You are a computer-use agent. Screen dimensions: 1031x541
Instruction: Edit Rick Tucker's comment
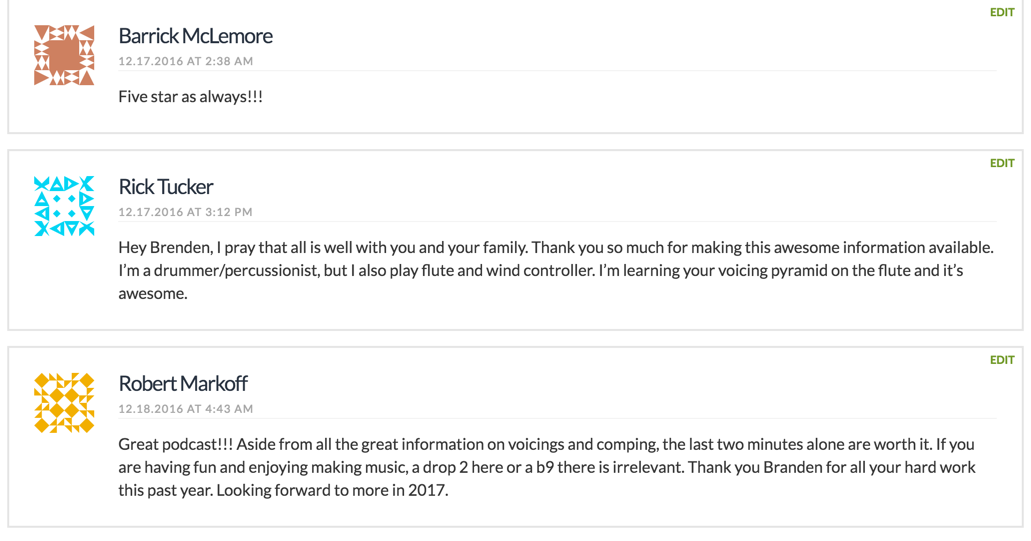click(x=1002, y=163)
